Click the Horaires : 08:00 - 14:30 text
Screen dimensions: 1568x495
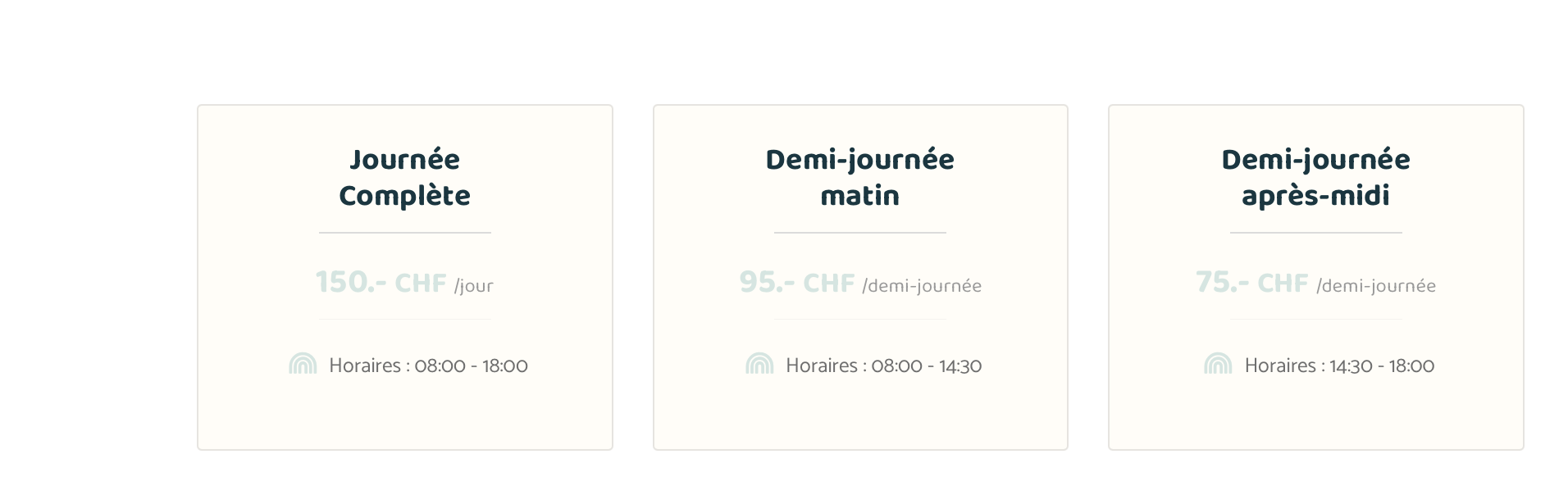click(883, 366)
